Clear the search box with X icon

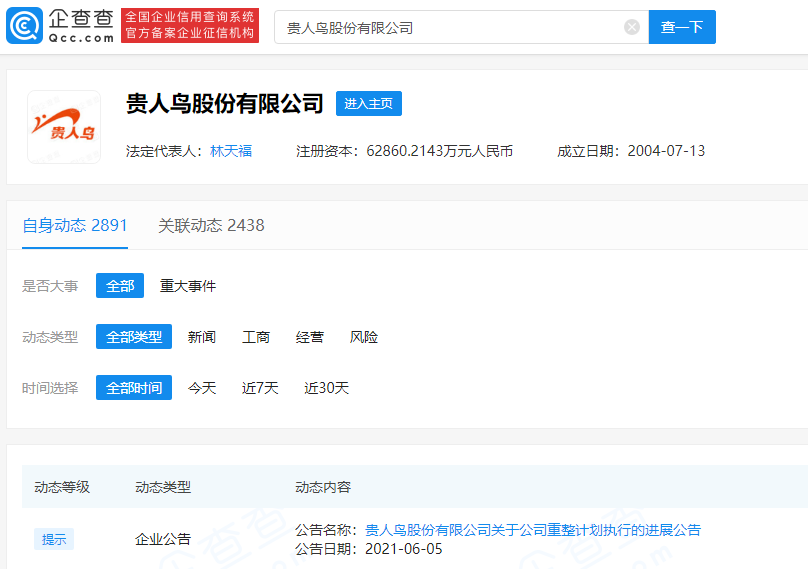(x=632, y=27)
